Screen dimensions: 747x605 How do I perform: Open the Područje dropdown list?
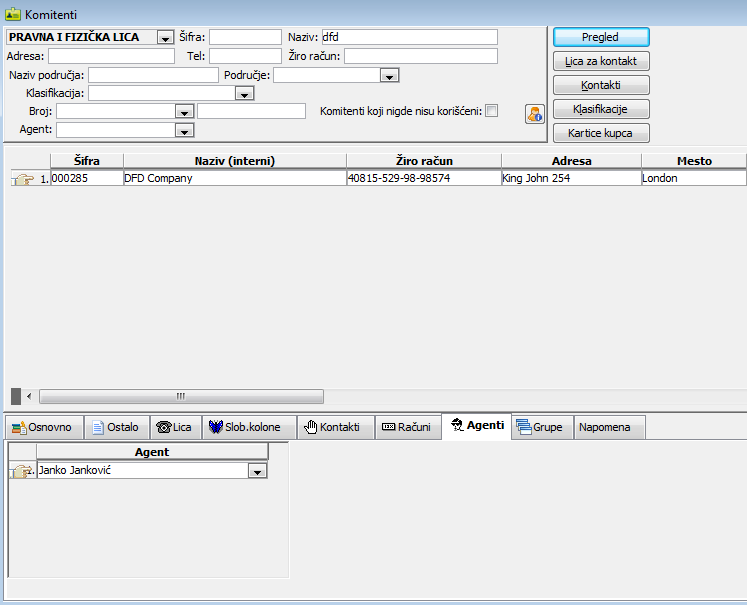click(390, 75)
